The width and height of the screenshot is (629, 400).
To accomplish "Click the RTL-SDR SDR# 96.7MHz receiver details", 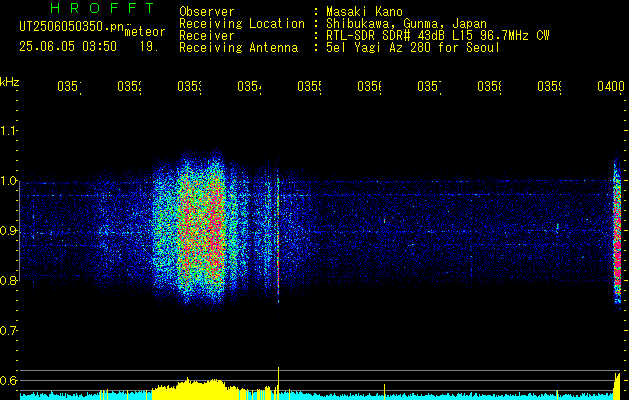I will click(x=438, y=36).
